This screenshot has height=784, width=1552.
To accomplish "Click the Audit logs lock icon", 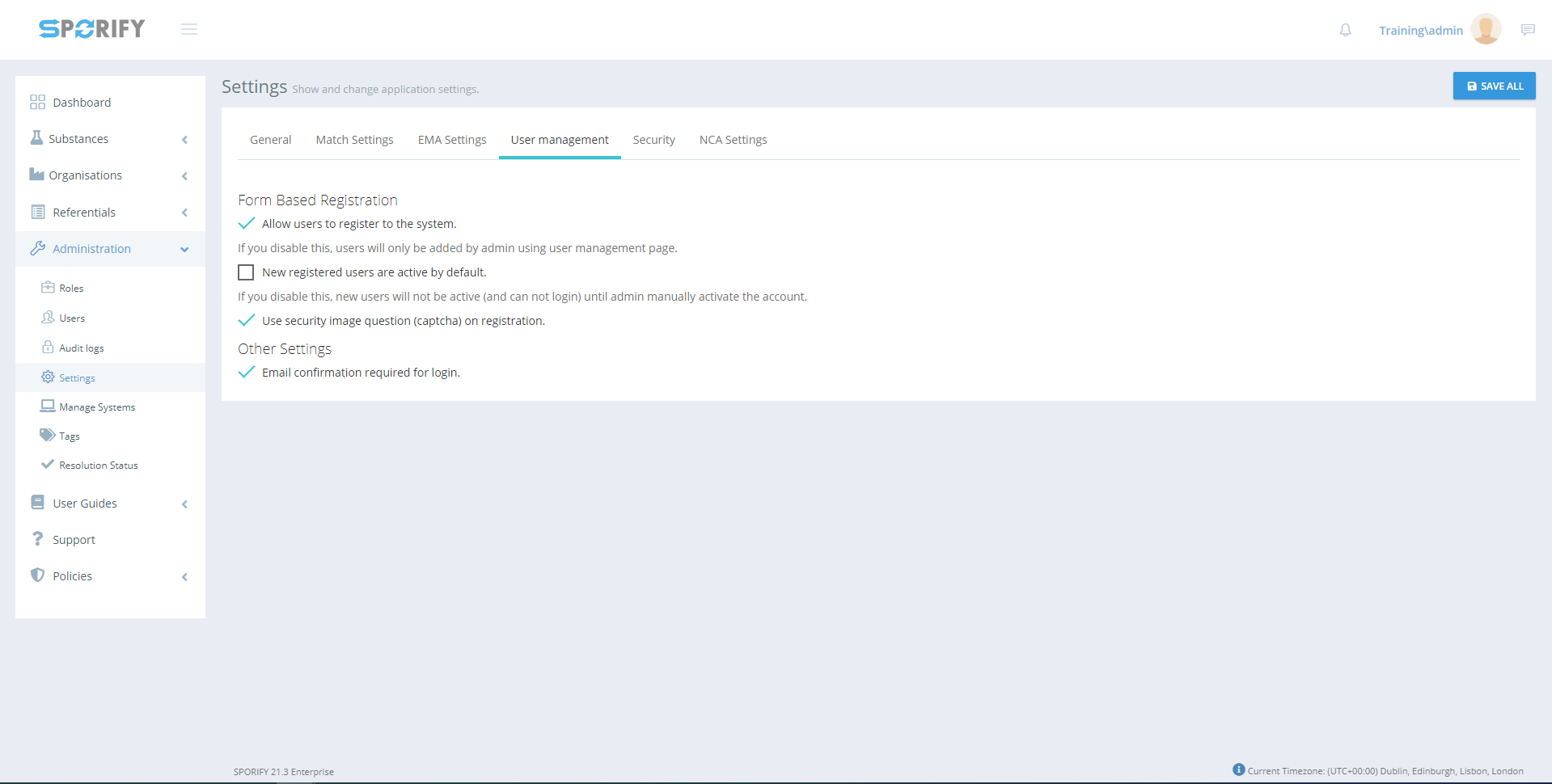I will (x=48, y=348).
